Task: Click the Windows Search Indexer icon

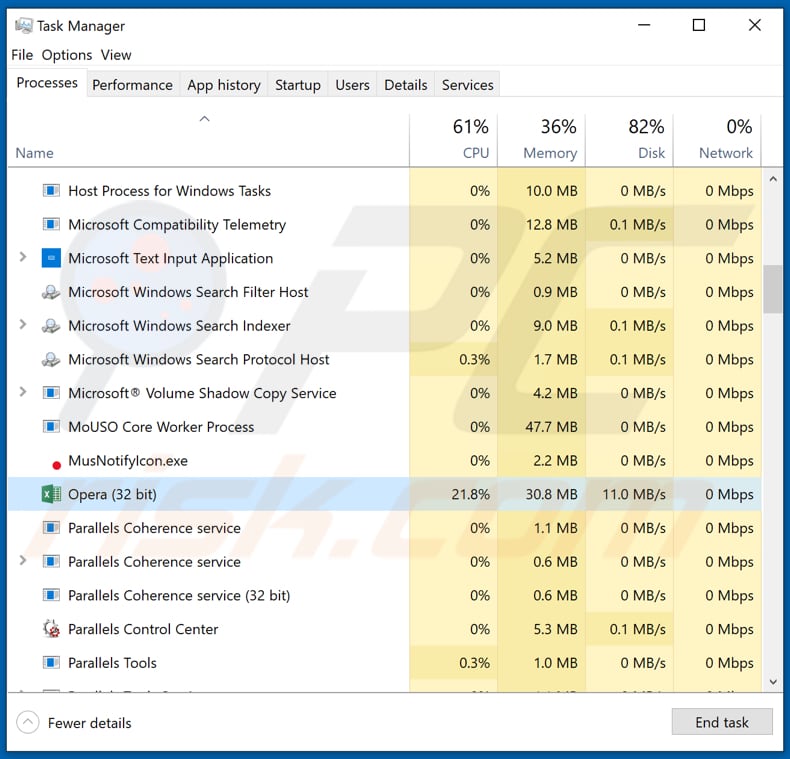Action: (x=51, y=326)
